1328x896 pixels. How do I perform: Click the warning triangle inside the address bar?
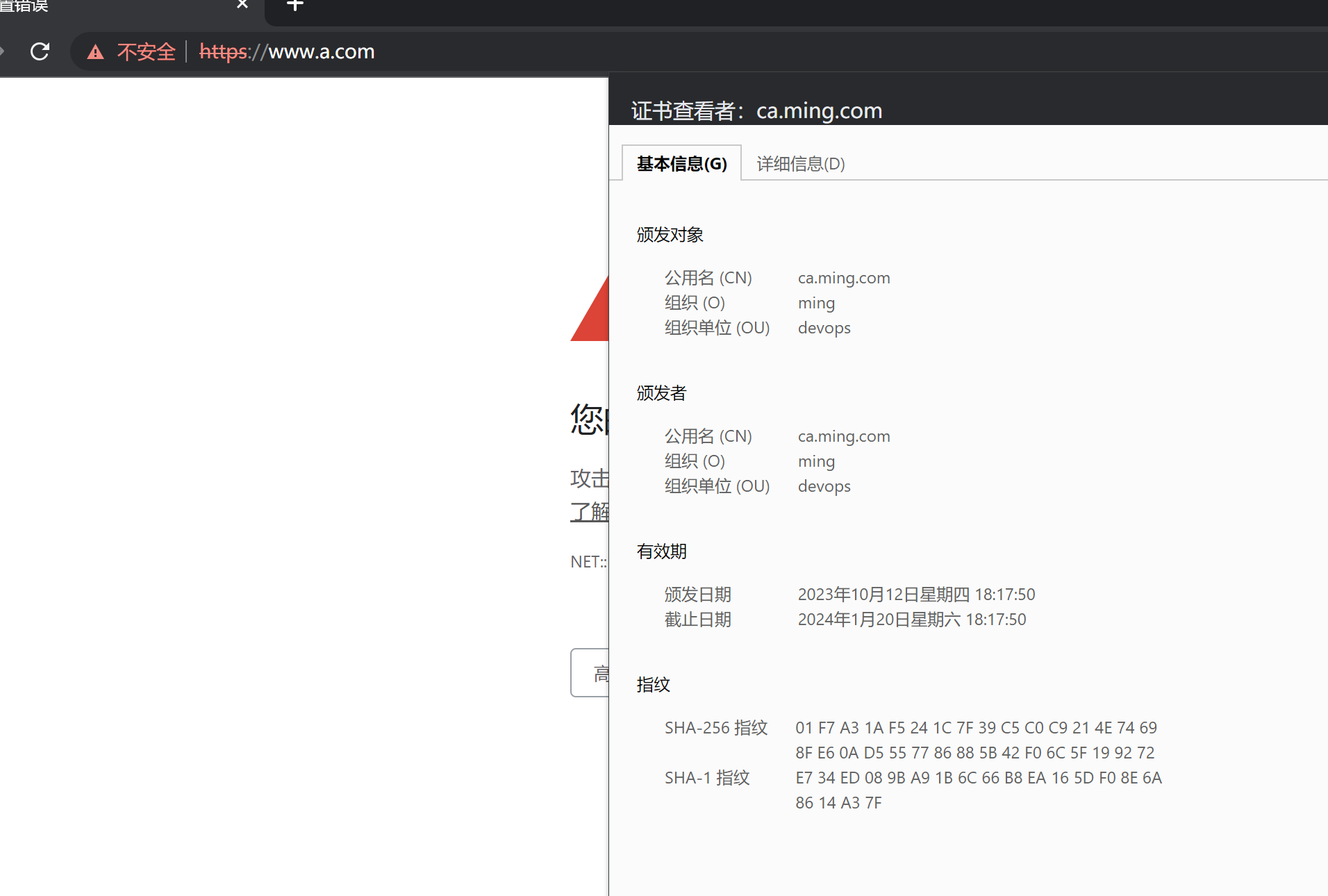click(x=94, y=51)
